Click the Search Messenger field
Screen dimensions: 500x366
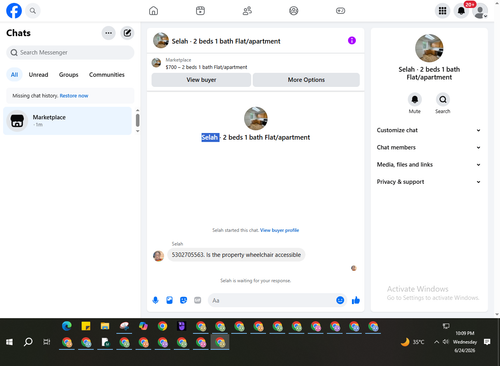[70, 53]
